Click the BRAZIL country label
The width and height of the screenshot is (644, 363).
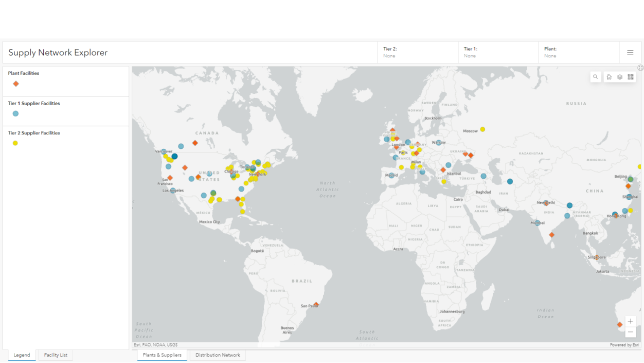(302, 281)
